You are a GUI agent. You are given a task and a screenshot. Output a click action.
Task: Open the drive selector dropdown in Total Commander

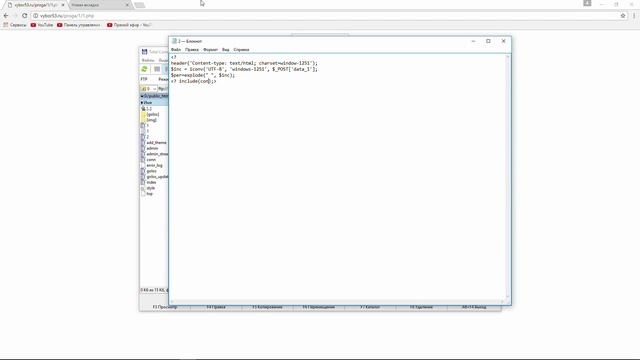pos(149,89)
